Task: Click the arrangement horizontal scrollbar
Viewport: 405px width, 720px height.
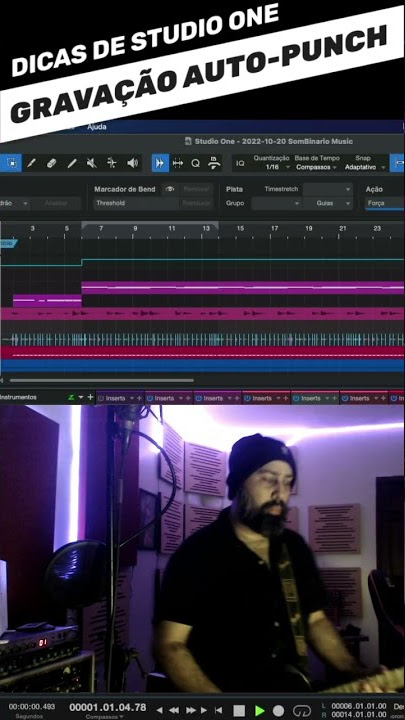Action: point(101,380)
